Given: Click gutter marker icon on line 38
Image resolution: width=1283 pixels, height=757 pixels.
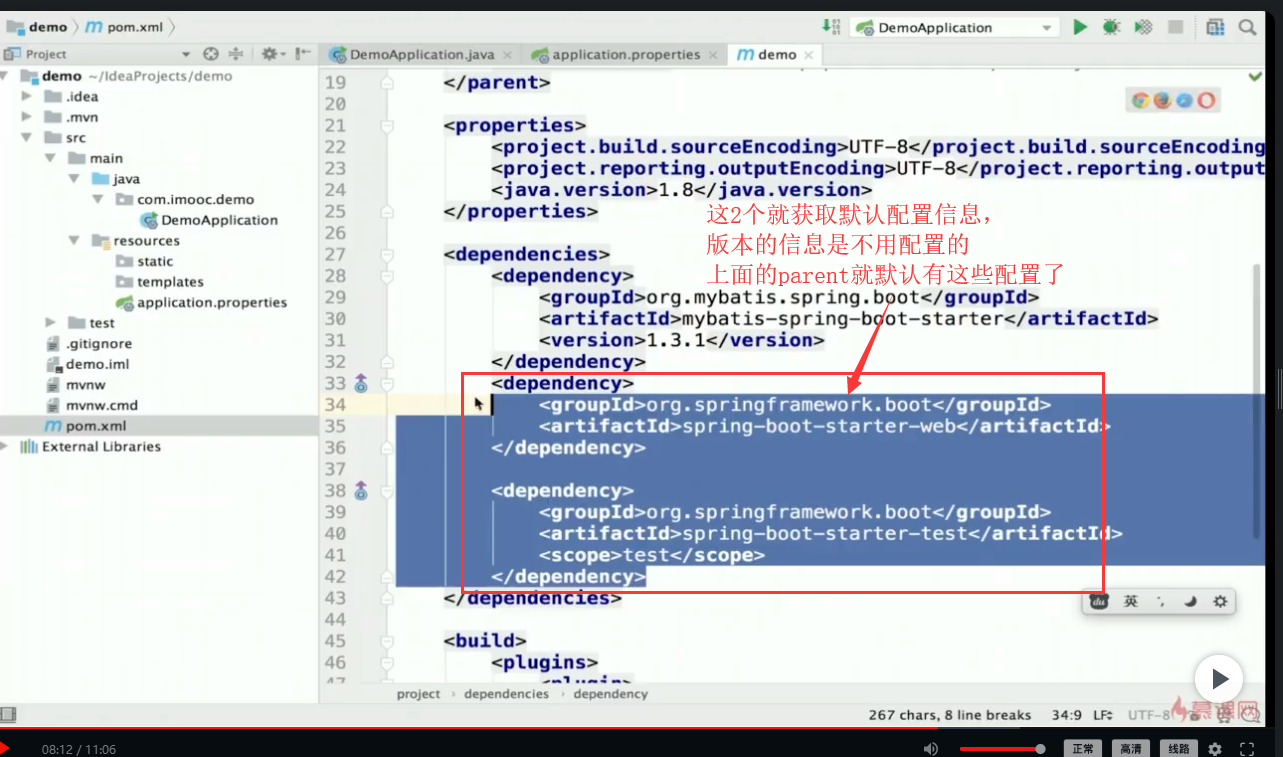Looking at the screenshot, I should coord(361,490).
